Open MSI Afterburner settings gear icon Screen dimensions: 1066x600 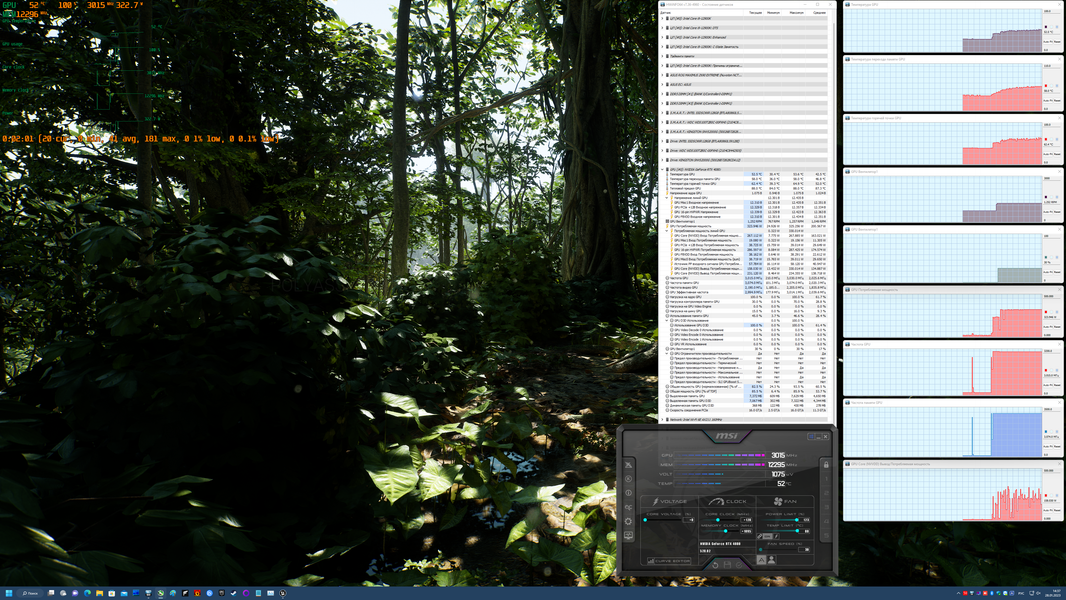628,522
